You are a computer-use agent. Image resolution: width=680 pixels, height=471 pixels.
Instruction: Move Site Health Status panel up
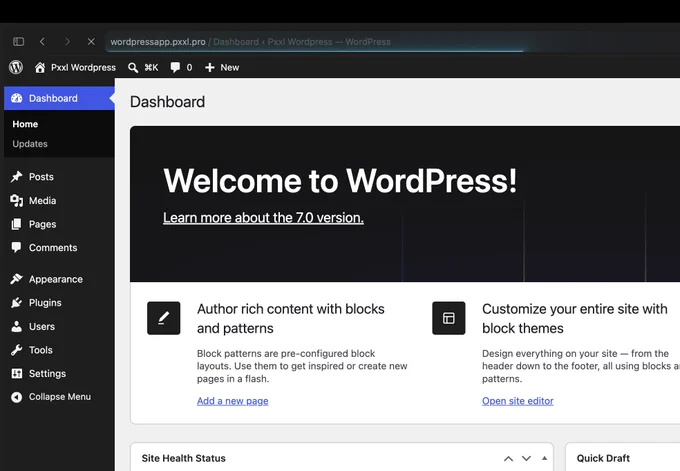[x=508, y=458]
